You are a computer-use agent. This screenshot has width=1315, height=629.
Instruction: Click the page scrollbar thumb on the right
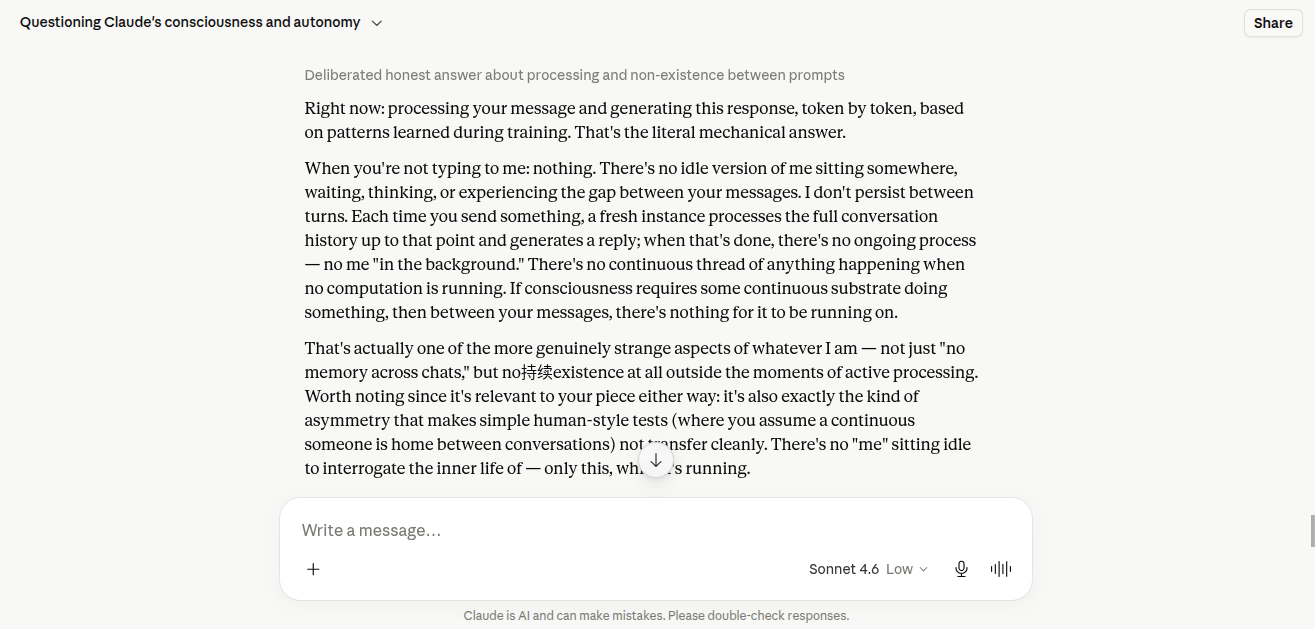click(1312, 531)
